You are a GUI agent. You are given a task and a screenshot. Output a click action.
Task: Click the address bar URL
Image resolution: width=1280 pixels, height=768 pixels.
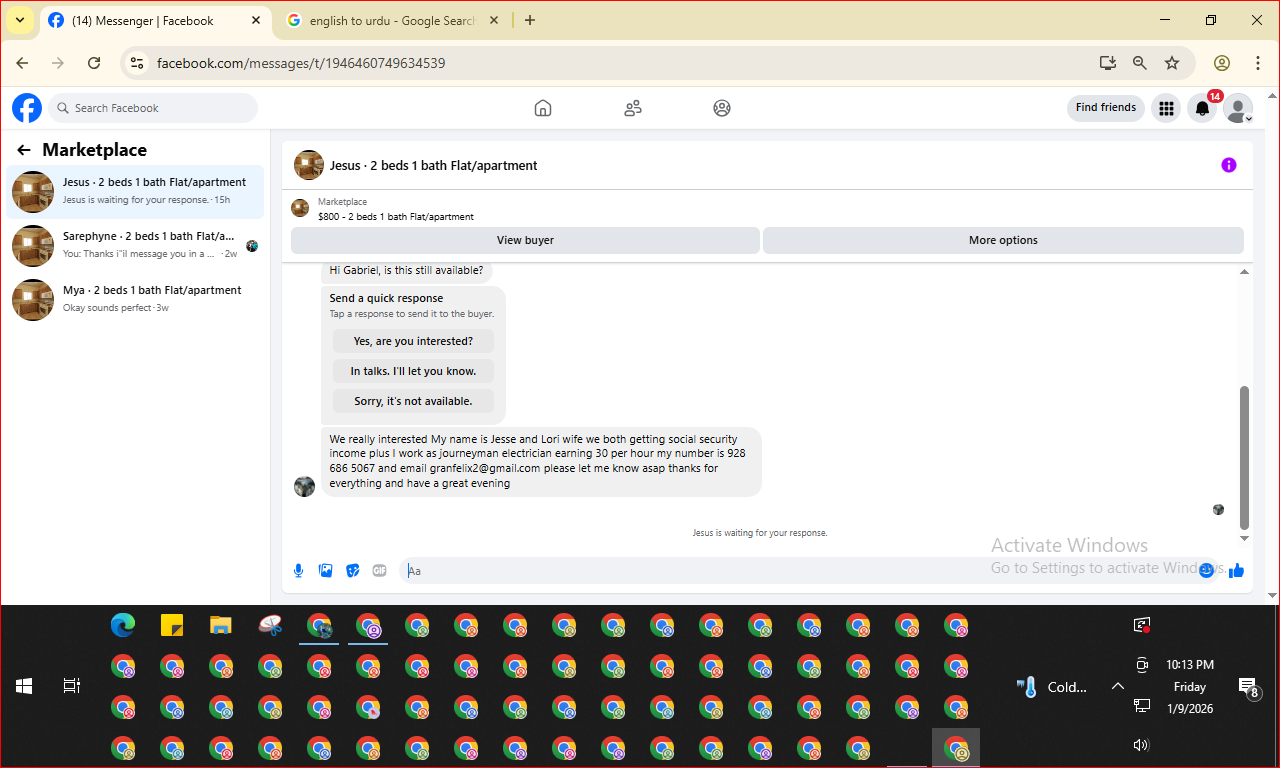click(301, 63)
